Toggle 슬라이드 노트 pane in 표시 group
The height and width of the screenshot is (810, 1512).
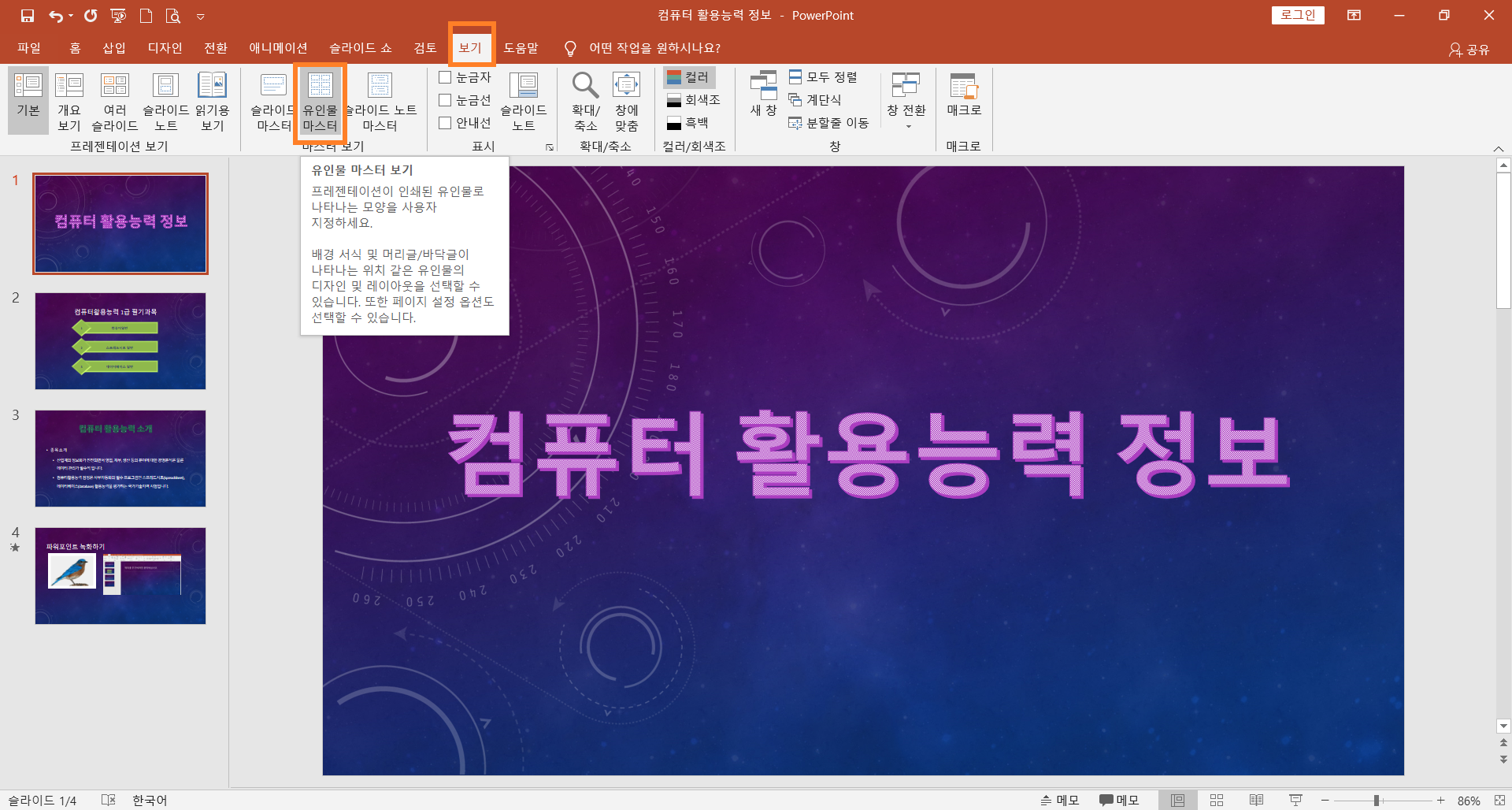coord(524,100)
